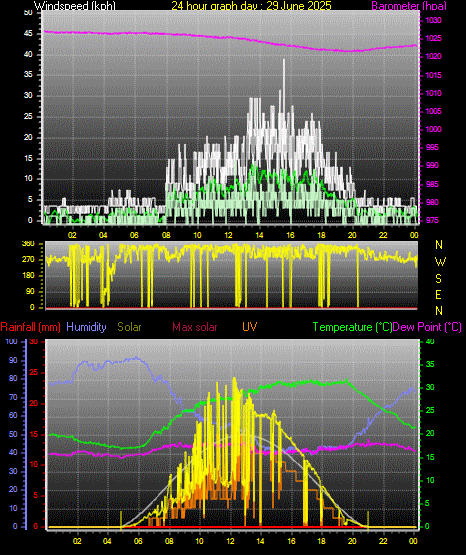Click the 45 windspeed axis value
Image resolution: width=466 pixels, height=555 pixels.
(28, 34)
